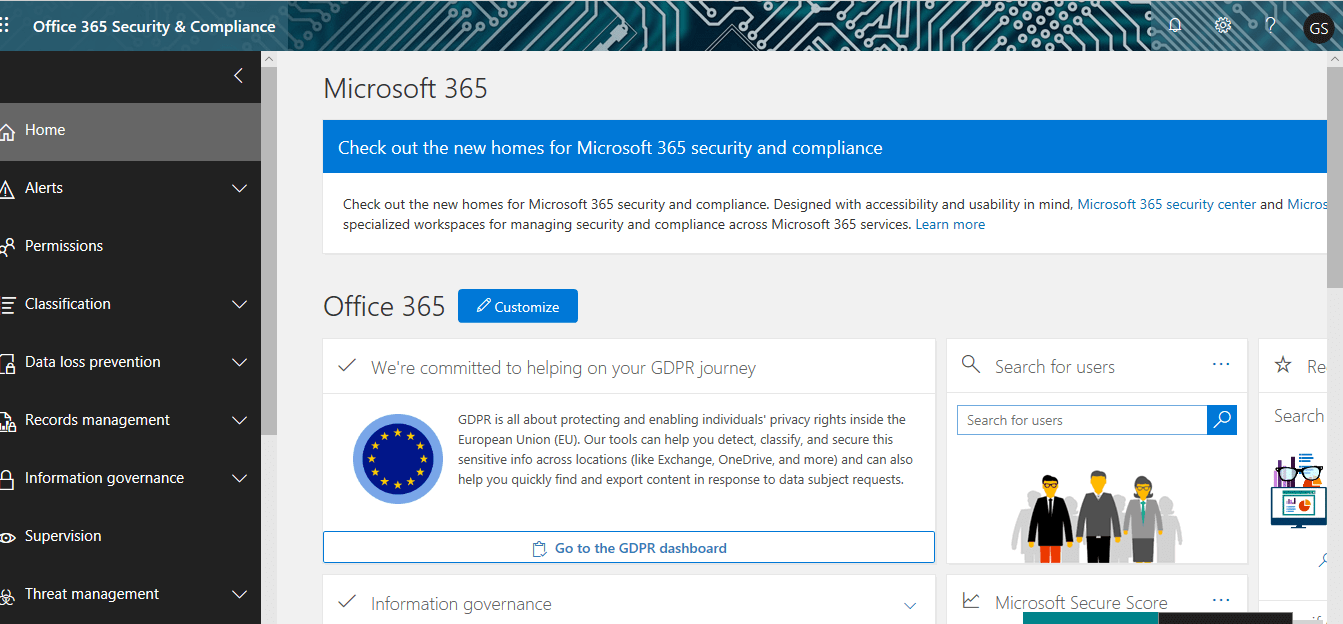Click the magnifier icon in Search for users header
The width and height of the screenshot is (1343, 624).
pos(970,365)
